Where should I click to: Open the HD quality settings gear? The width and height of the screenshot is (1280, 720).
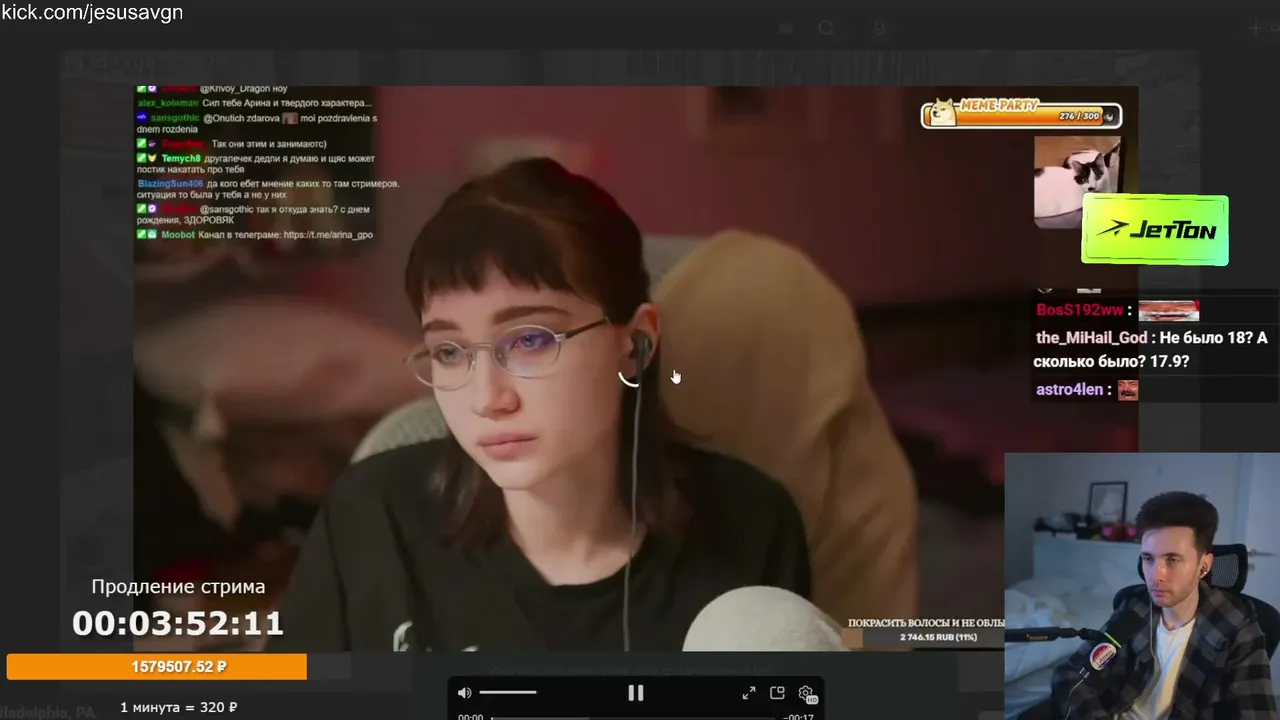tap(806, 693)
